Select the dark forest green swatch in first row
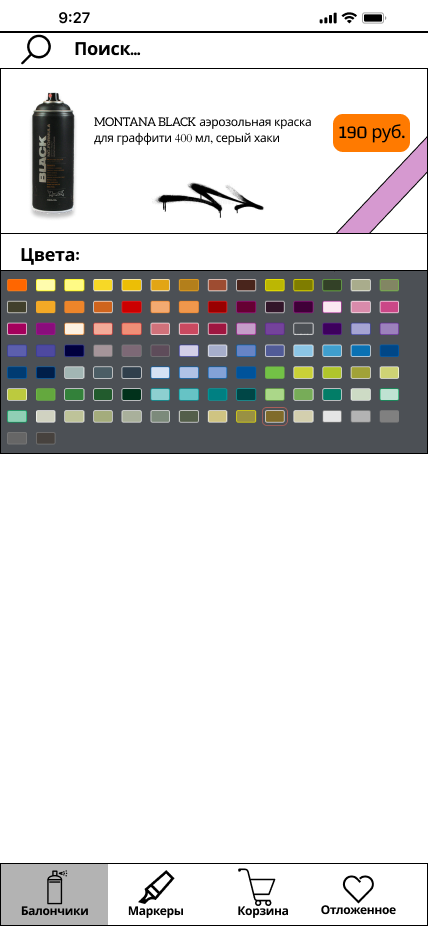Viewport: 428px width, 926px height. click(332, 285)
